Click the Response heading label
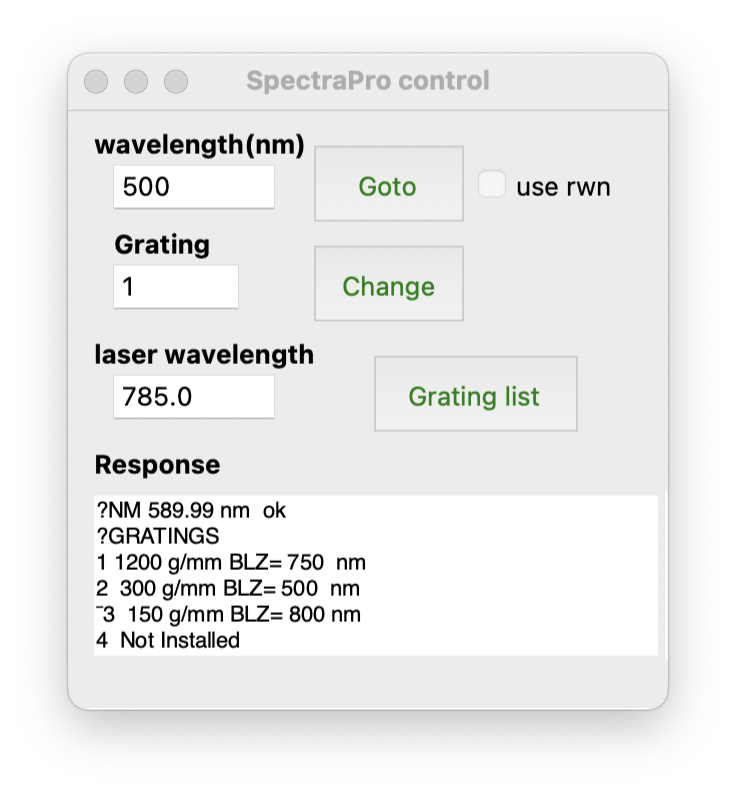The width and height of the screenshot is (736, 792). point(158,465)
